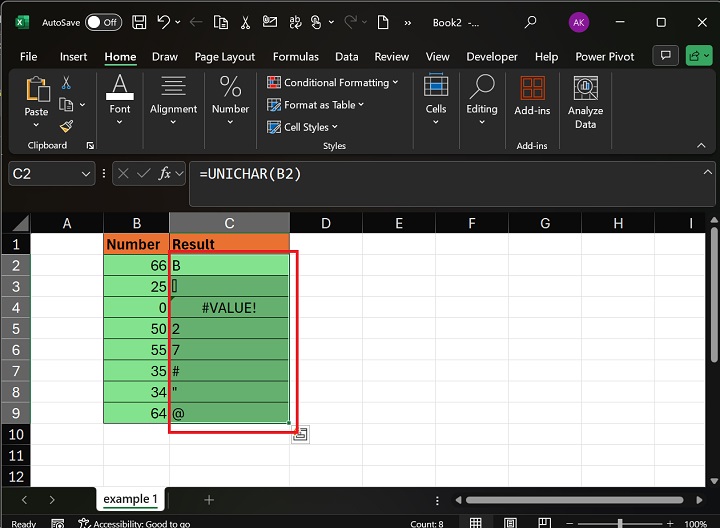
Task: Click the Cut scissors icon
Action: pyautogui.click(x=66, y=83)
